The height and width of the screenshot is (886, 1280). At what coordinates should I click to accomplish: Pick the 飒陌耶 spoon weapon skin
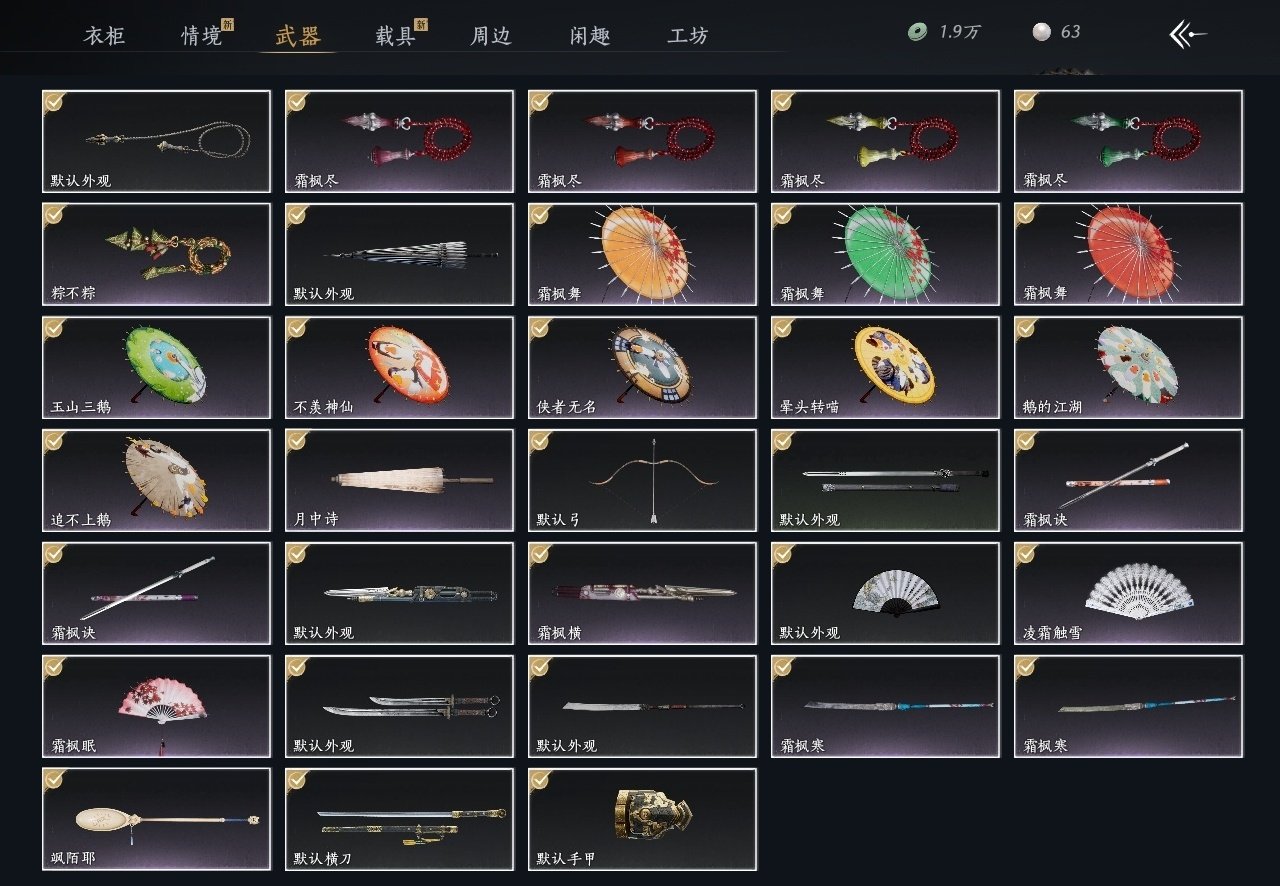pos(156,819)
